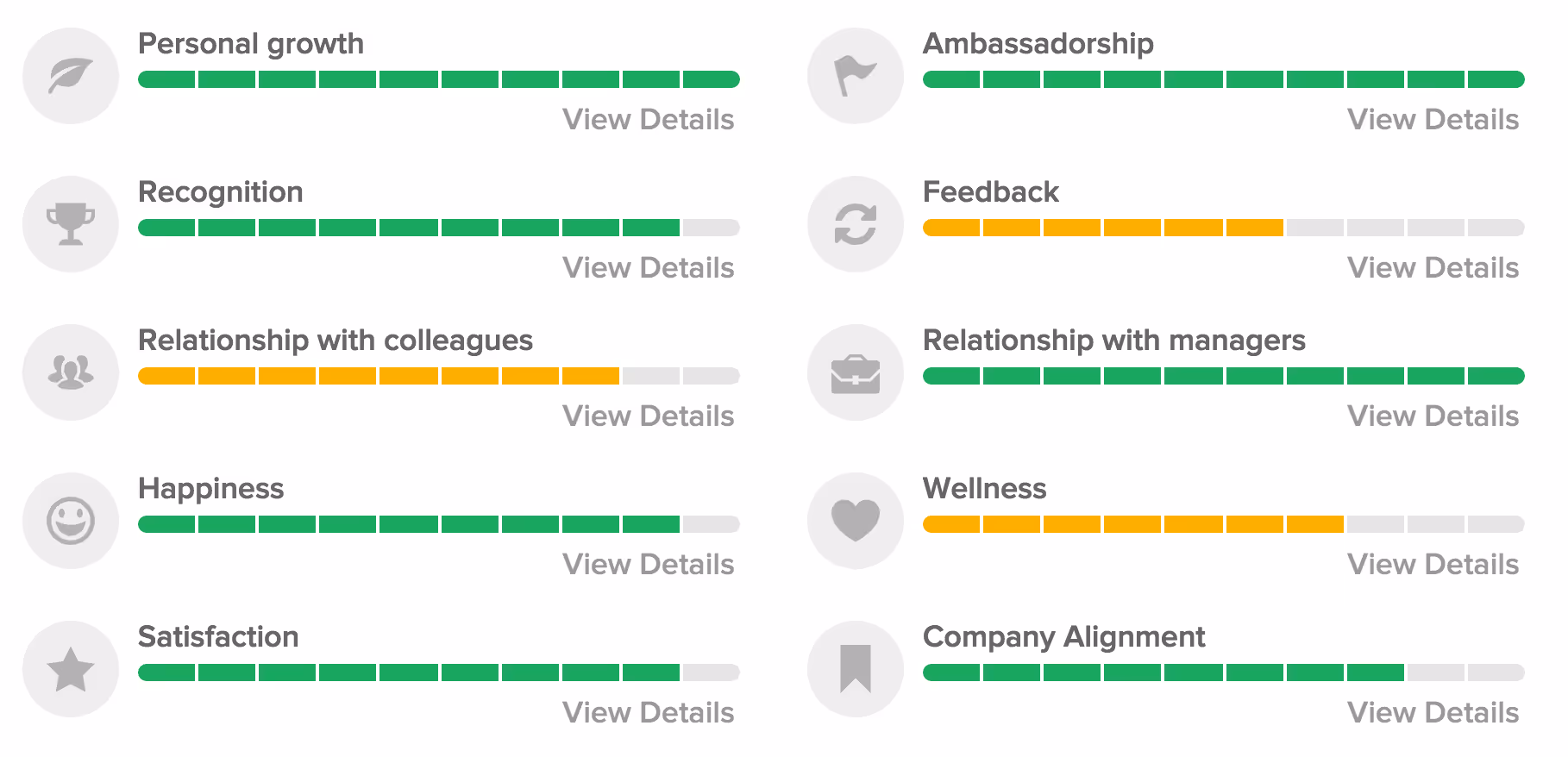This screenshot has height=757, width=1568.
Task: Open Wellness View Details
Action: pyautogui.click(x=1433, y=565)
